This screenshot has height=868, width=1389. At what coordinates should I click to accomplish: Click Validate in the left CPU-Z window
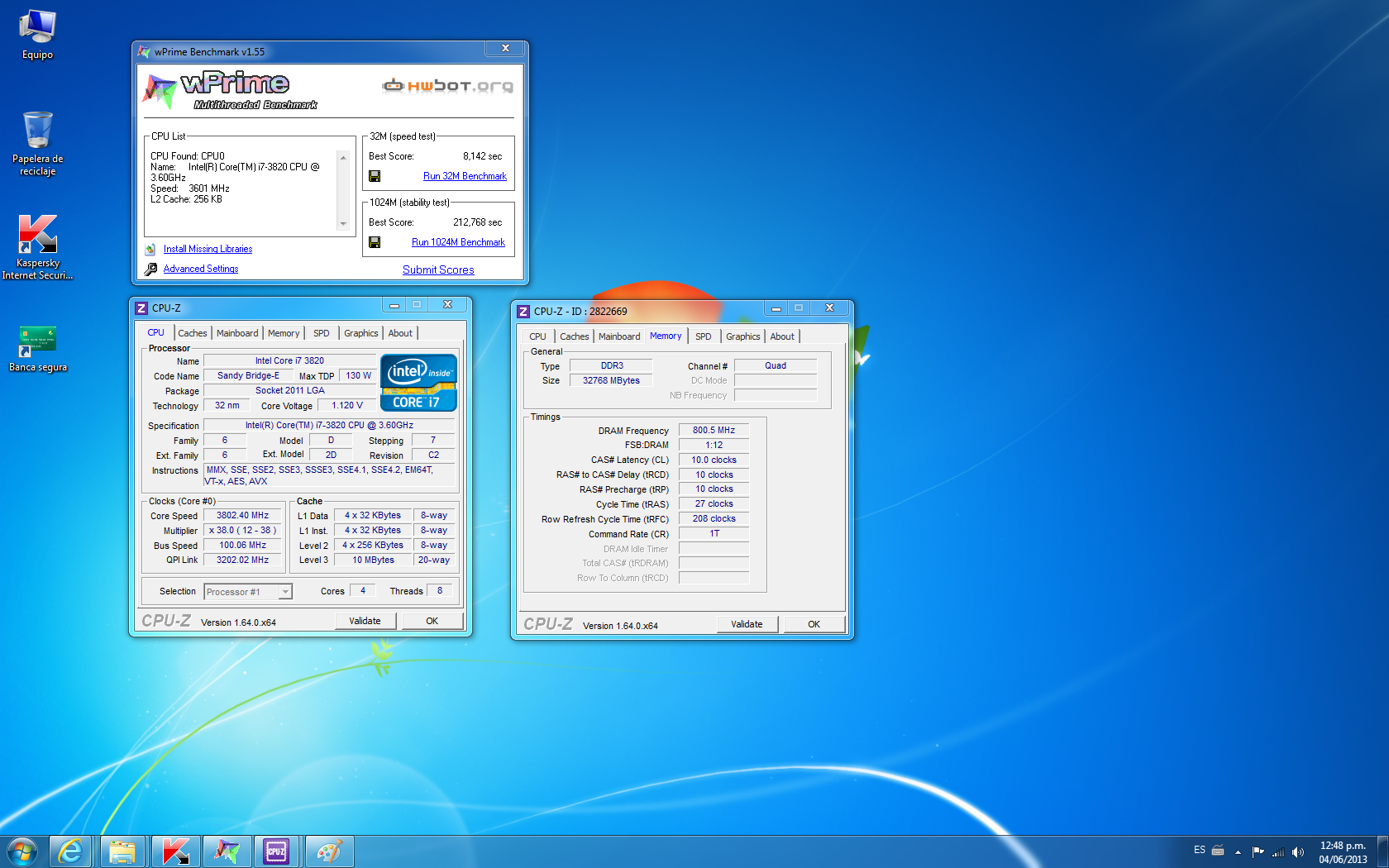tap(365, 621)
